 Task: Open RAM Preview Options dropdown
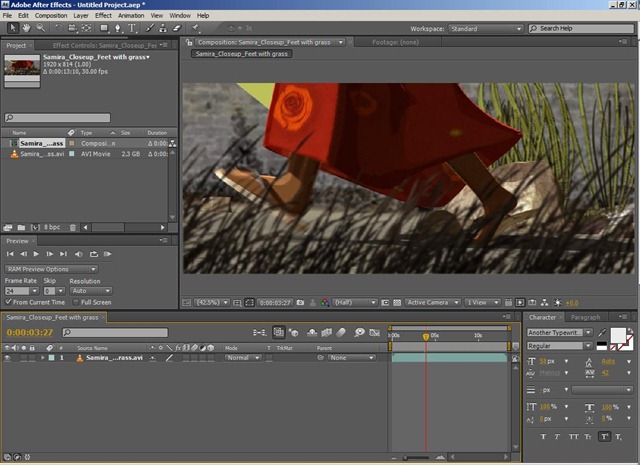51,269
